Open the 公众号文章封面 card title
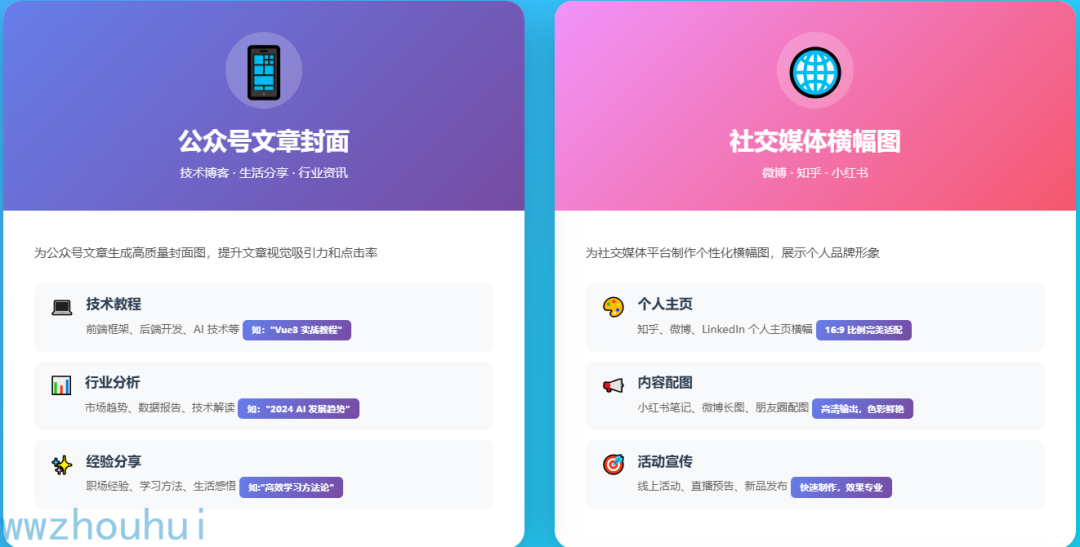The image size is (1080, 547). click(x=264, y=141)
